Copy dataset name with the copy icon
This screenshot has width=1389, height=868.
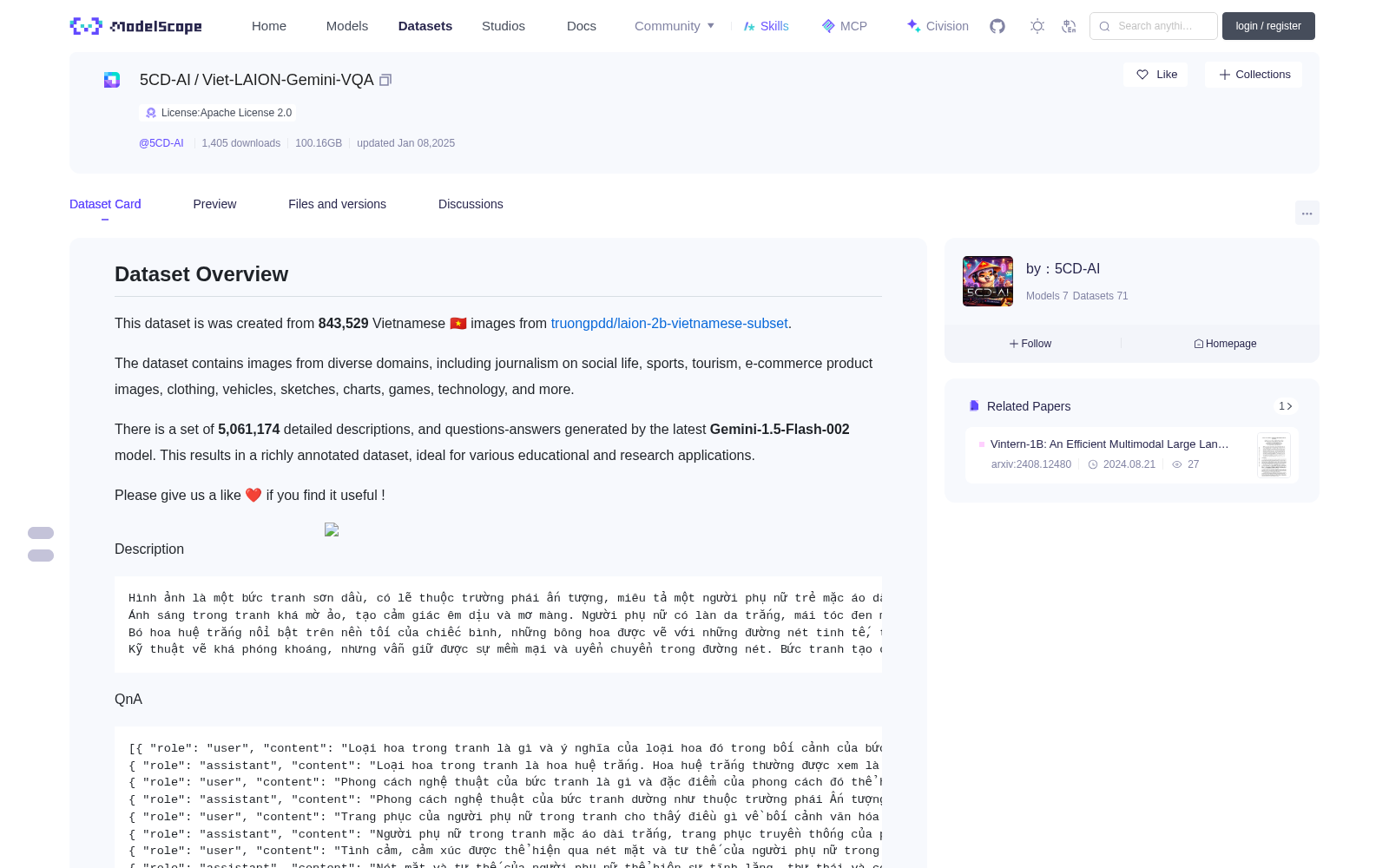385,80
